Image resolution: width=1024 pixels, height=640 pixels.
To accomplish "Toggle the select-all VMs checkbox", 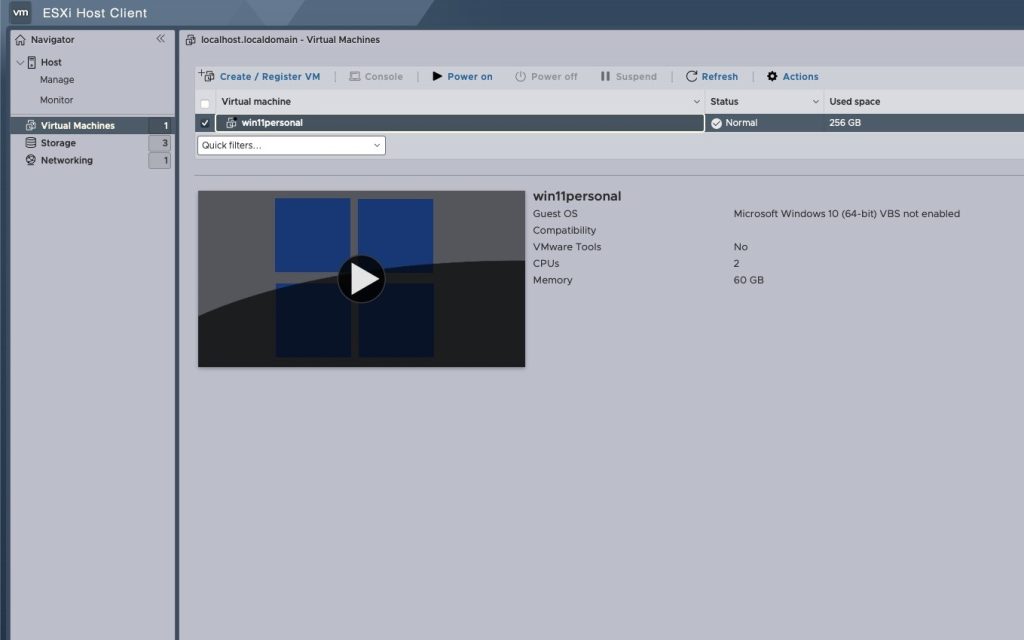I will (x=205, y=104).
